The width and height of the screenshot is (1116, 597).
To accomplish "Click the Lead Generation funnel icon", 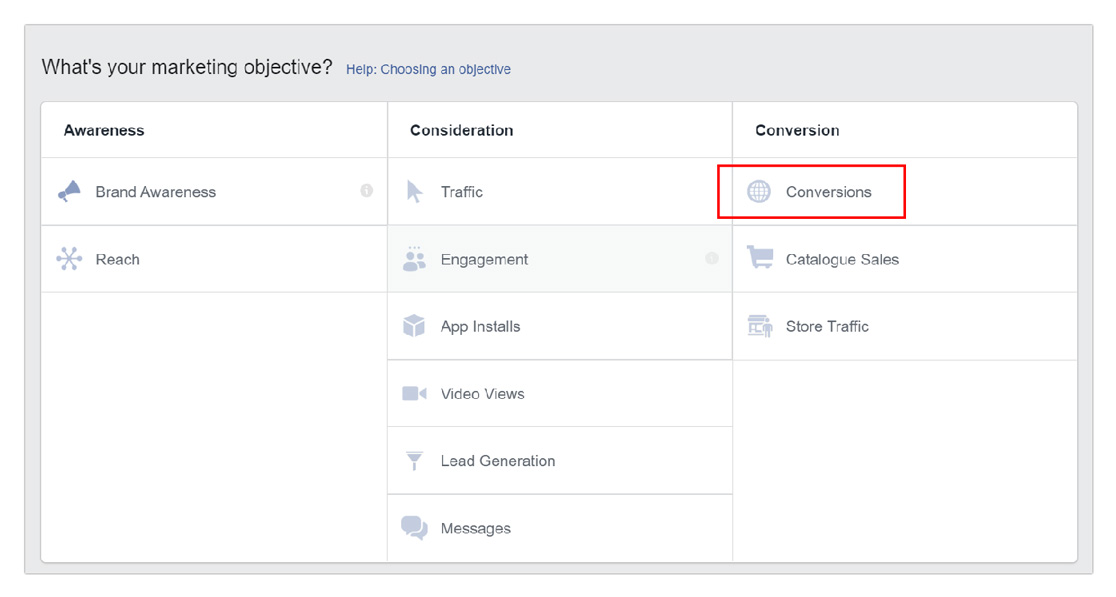I will point(414,460).
